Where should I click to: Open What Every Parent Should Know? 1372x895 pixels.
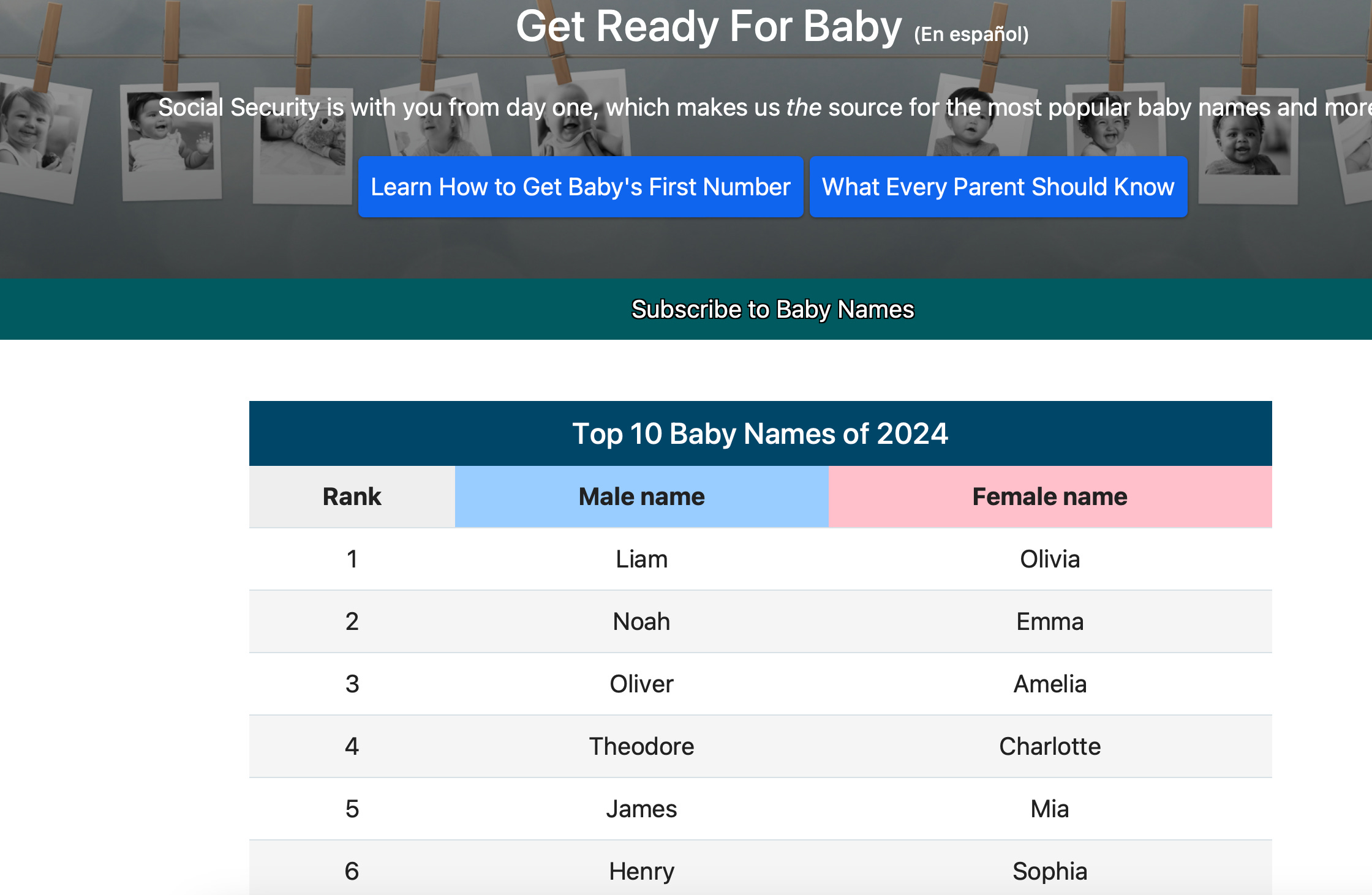[998, 187]
